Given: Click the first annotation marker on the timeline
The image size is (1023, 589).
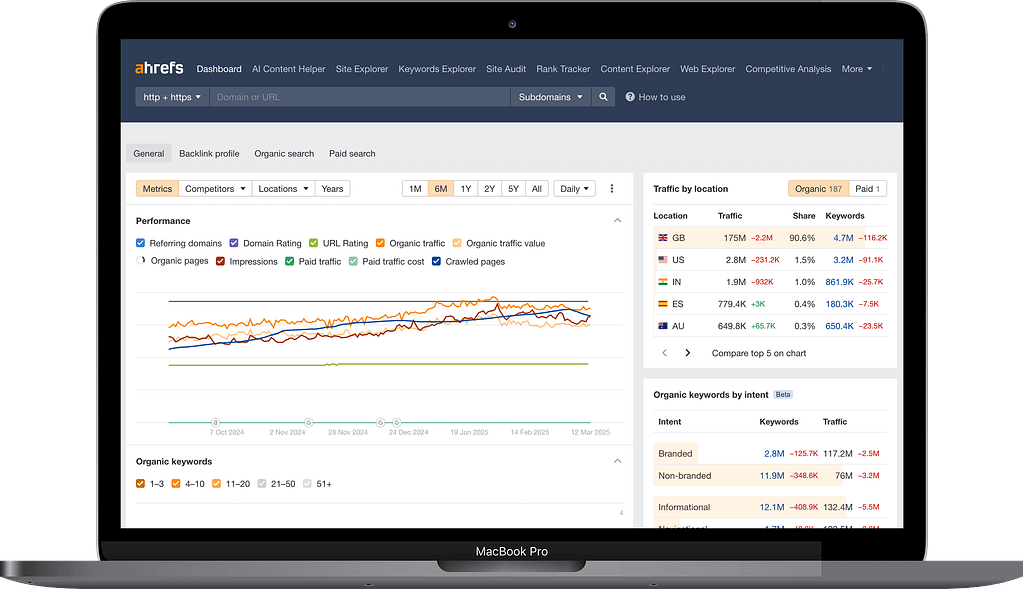Looking at the screenshot, I should coord(215,423).
